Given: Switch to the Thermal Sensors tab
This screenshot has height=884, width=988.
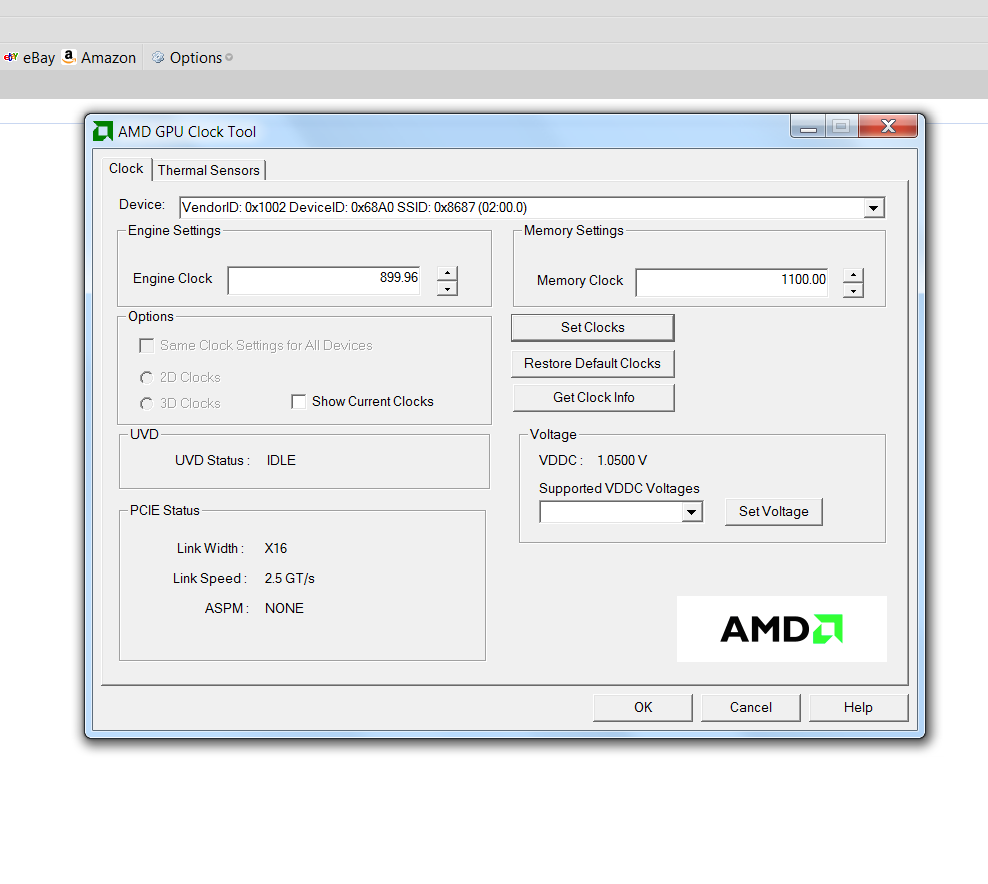Looking at the screenshot, I should pos(209,170).
